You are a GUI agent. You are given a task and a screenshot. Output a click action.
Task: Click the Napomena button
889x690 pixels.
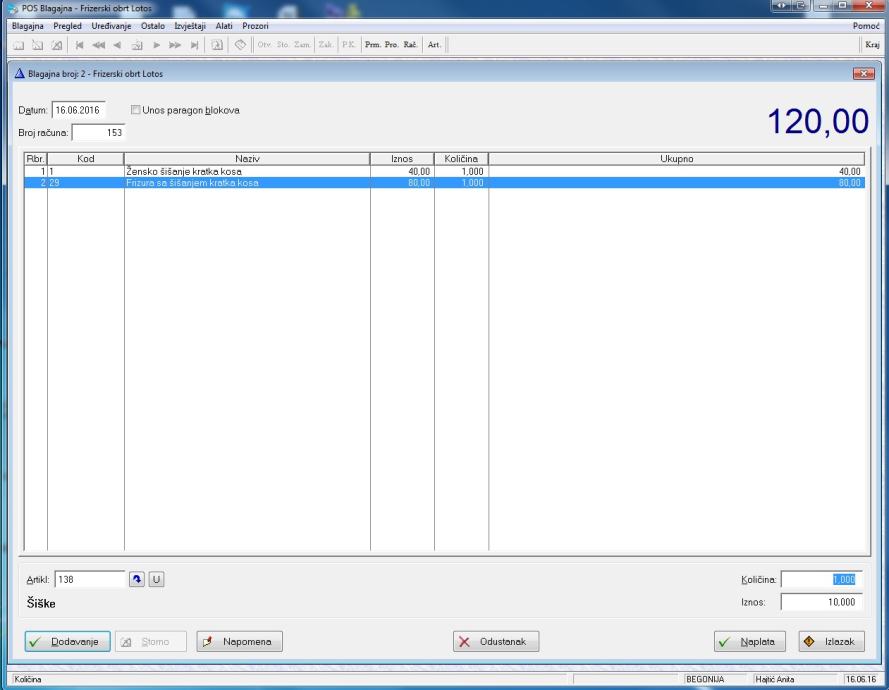239,641
